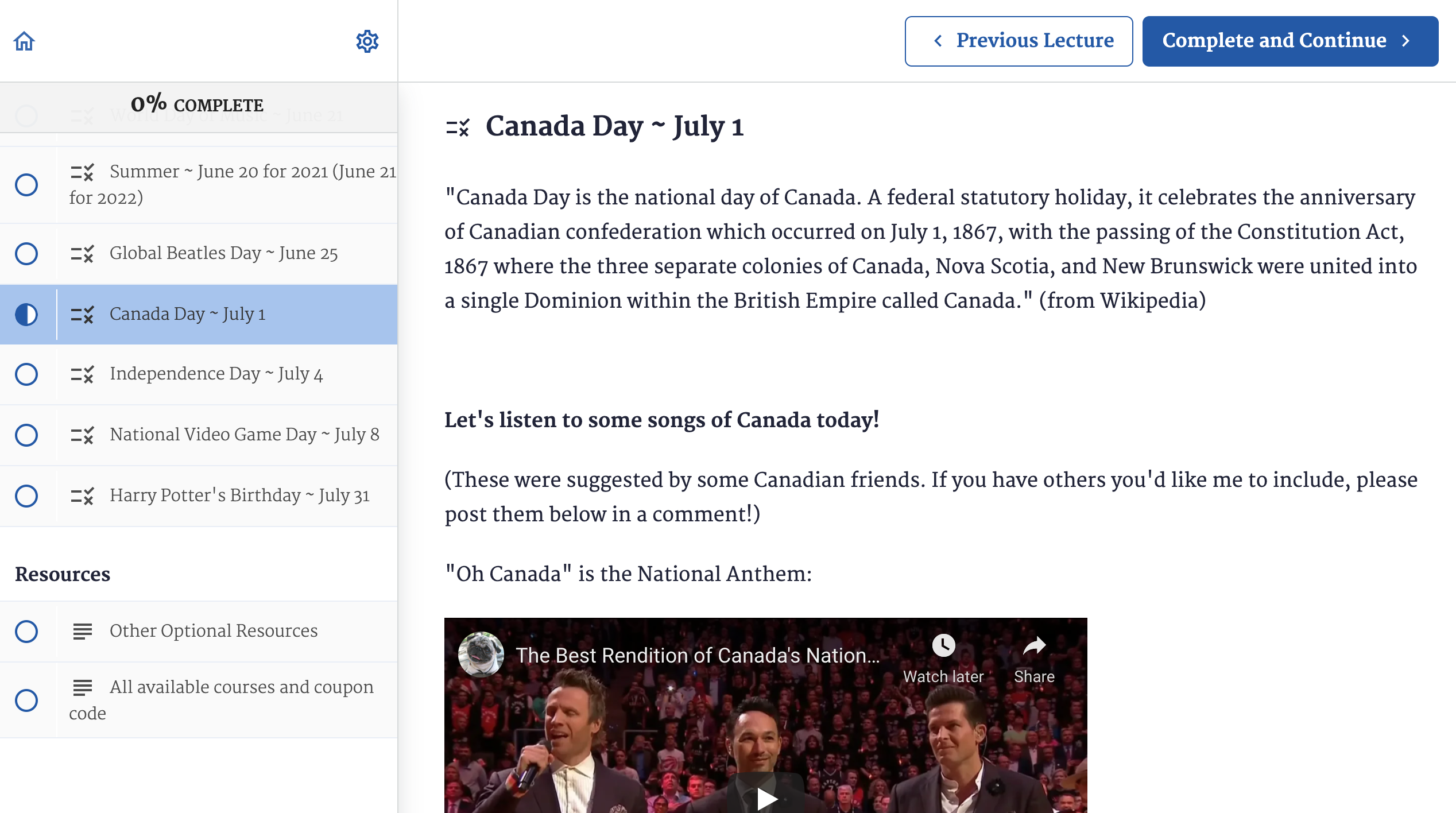Toggle completion circle for Global Beatles Day
The height and width of the screenshot is (813, 1456).
click(x=26, y=254)
